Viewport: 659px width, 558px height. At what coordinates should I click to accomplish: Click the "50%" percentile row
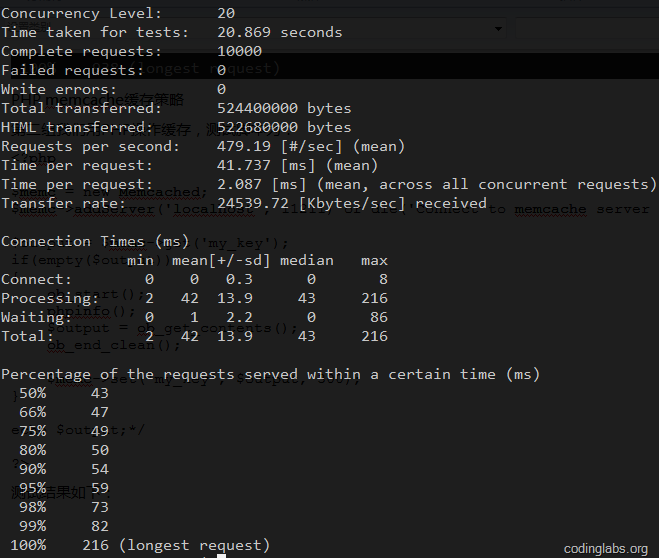click(x=63, y=393)
